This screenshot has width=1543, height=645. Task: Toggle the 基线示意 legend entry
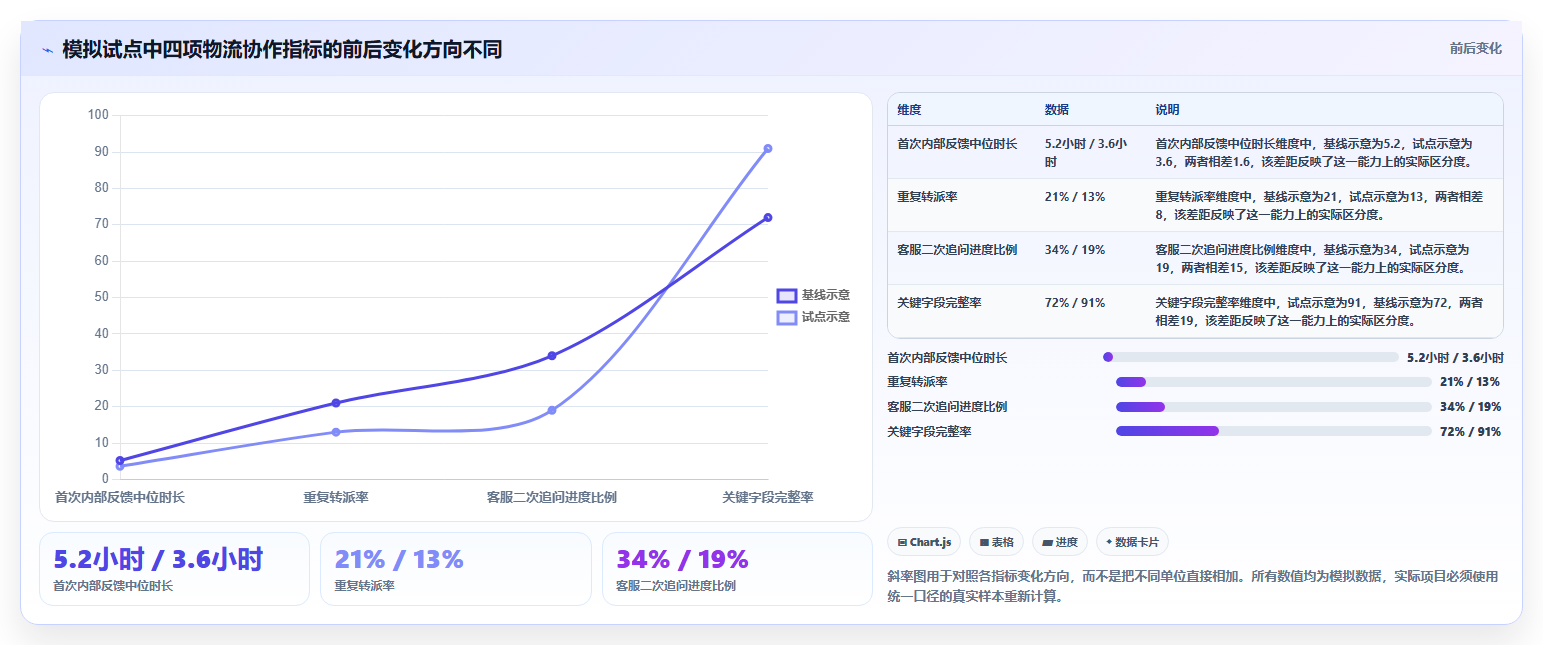[813, 295]
